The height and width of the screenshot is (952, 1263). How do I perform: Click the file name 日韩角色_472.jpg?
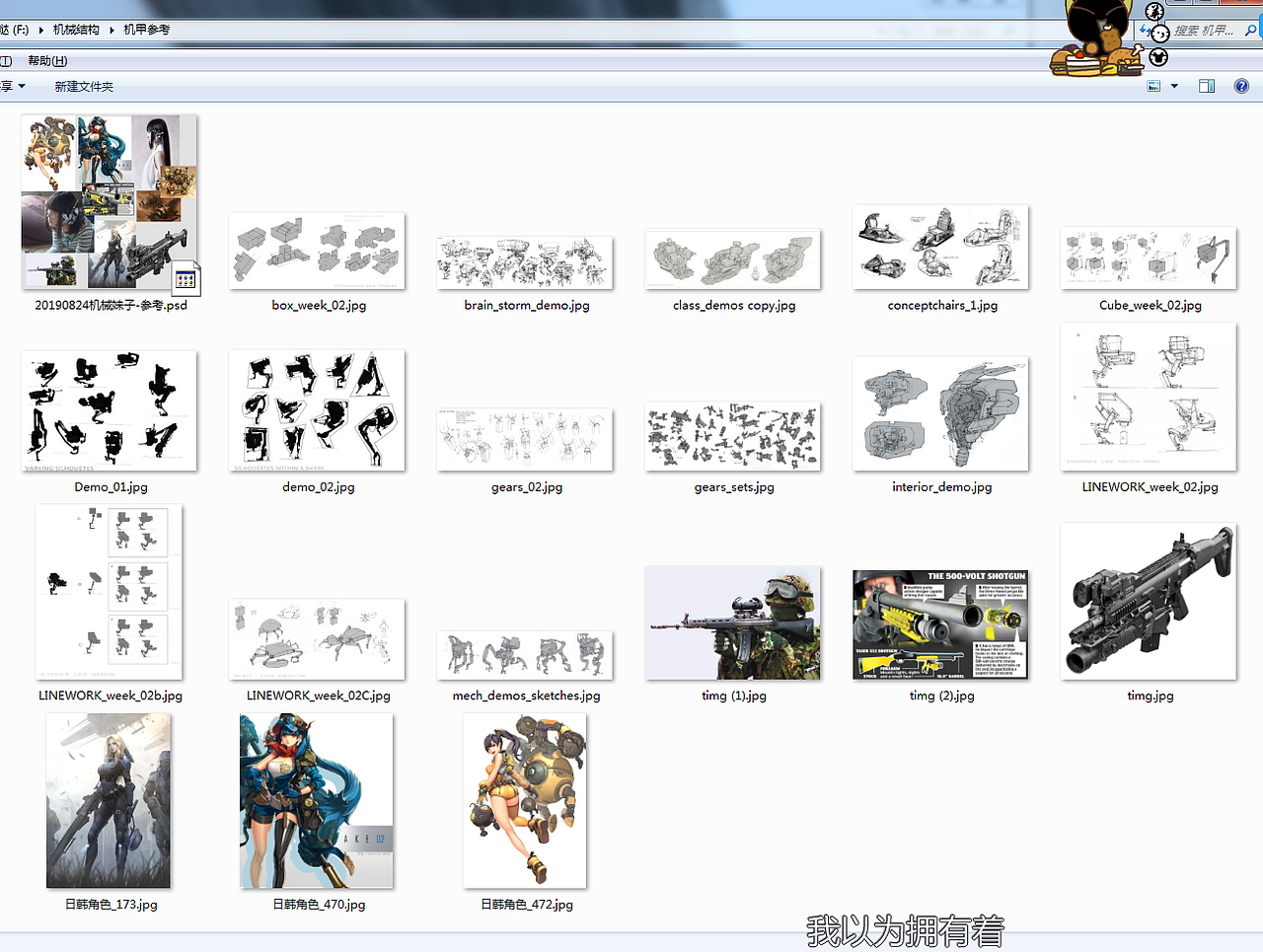point(527,905)
